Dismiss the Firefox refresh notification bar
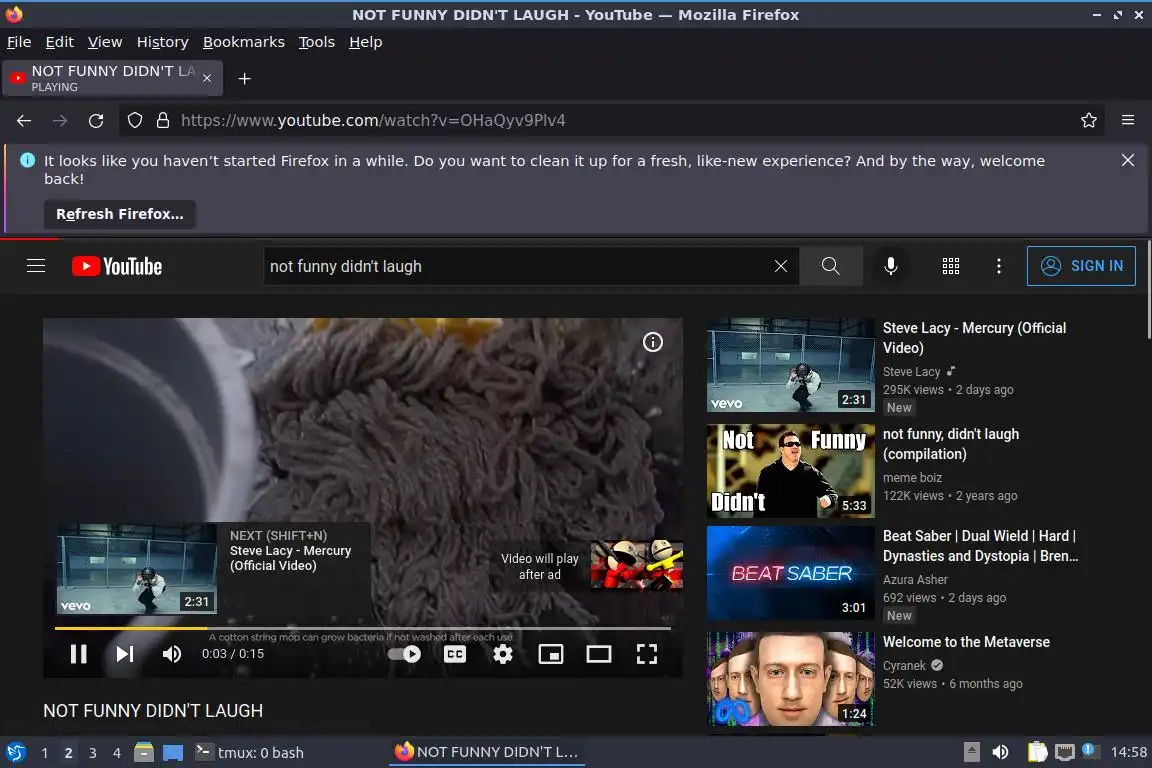1152x768 pixels. pos(1128,159)
